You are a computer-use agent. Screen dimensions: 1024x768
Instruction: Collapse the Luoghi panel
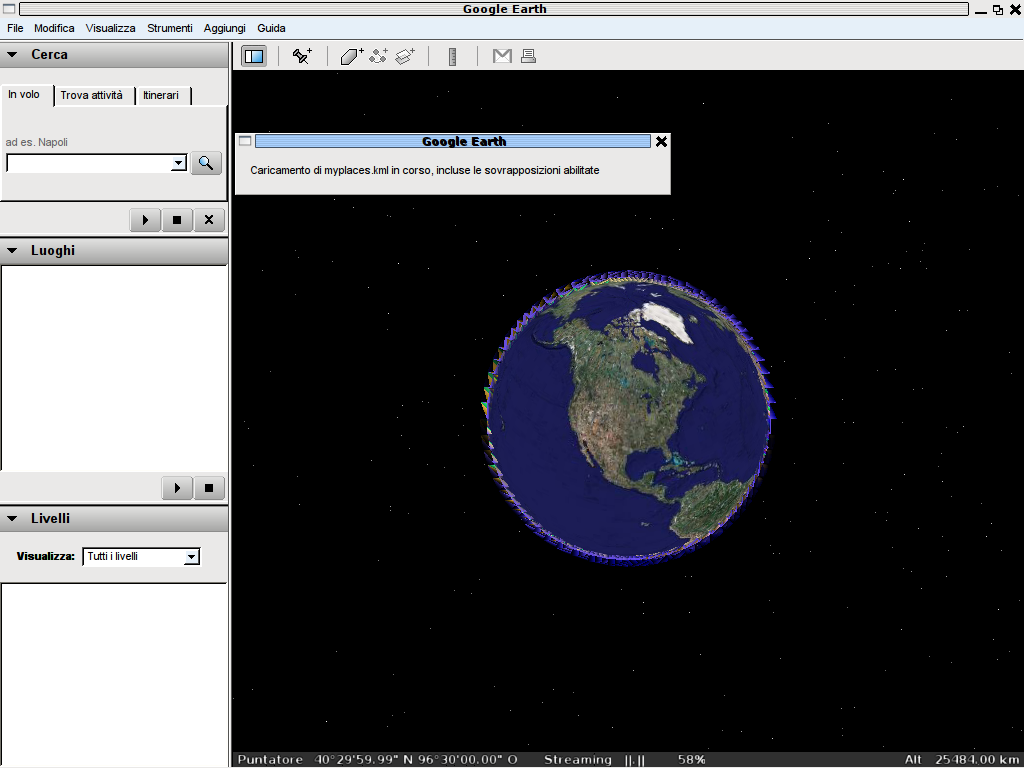click(x=13, y=251)
